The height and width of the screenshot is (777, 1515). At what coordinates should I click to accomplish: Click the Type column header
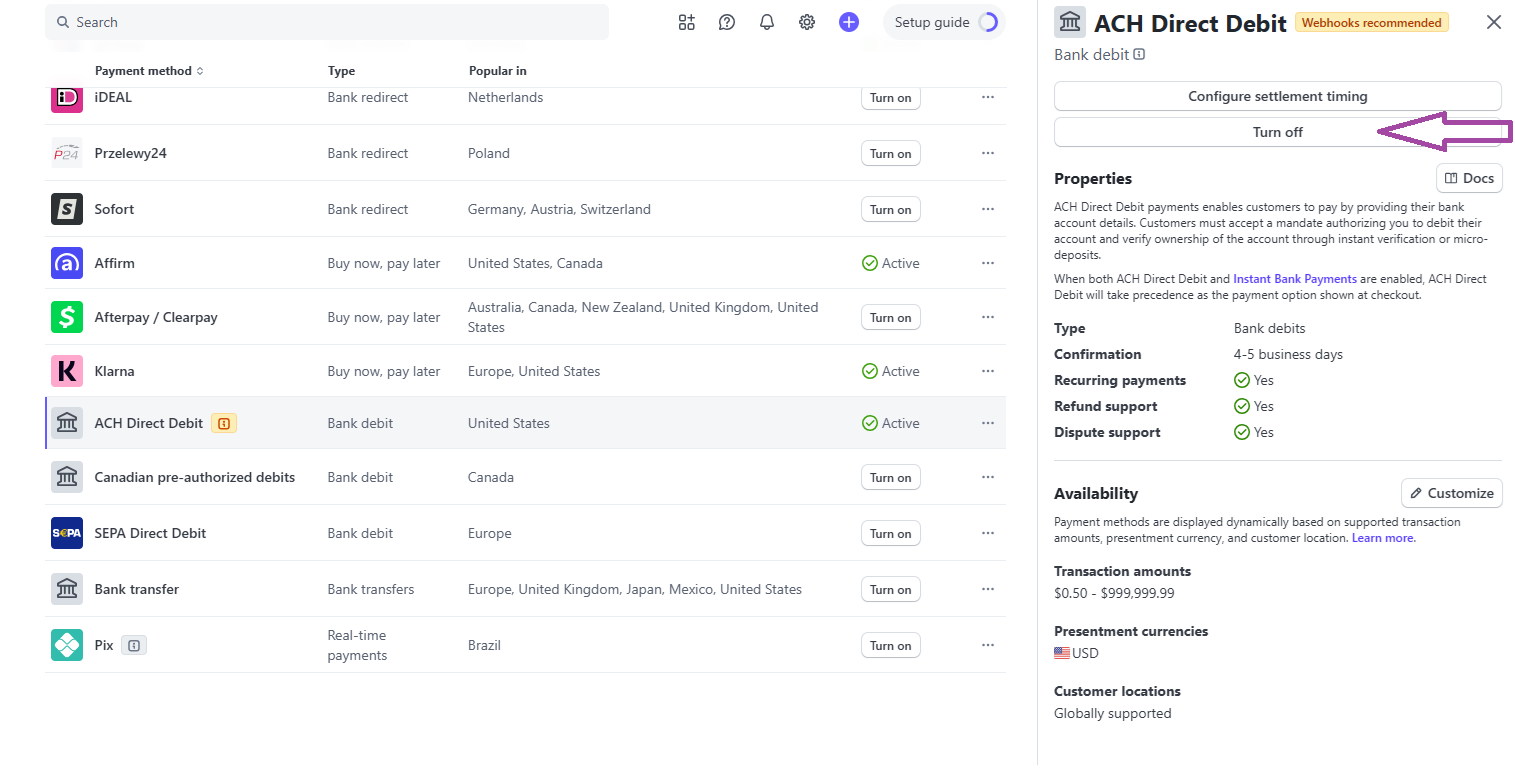341,71
